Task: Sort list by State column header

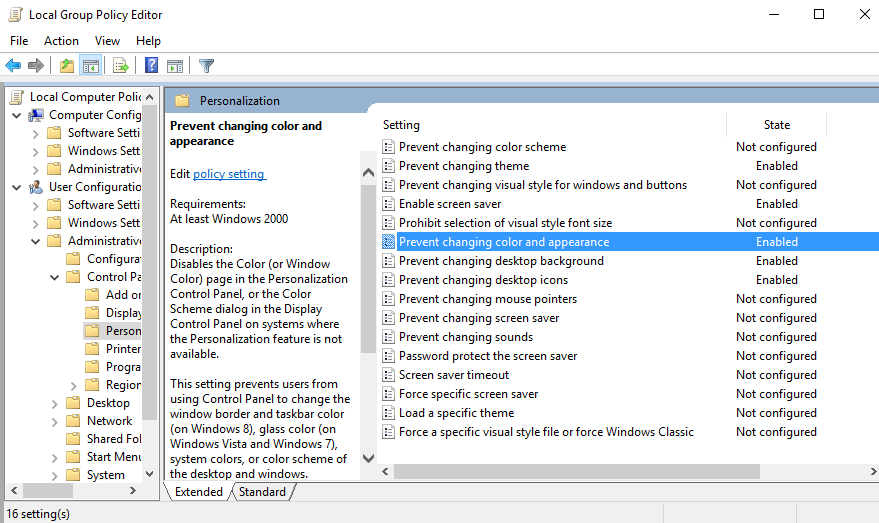Action: [x=776, y=125]
